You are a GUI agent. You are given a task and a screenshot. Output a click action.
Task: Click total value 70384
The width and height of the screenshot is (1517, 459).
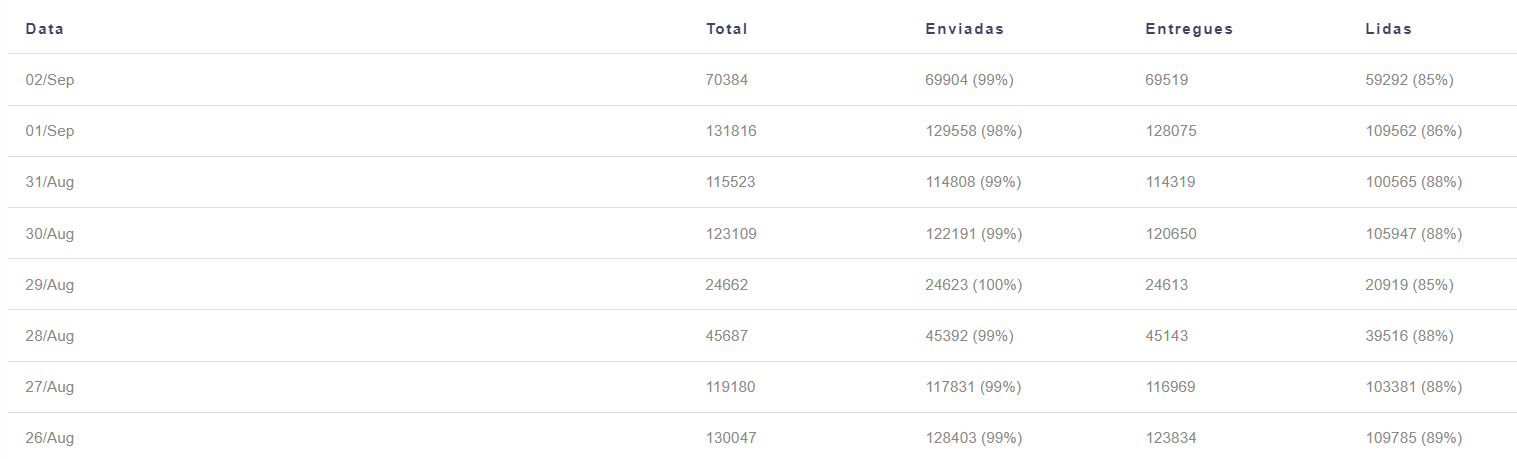(x=727, y=80)
